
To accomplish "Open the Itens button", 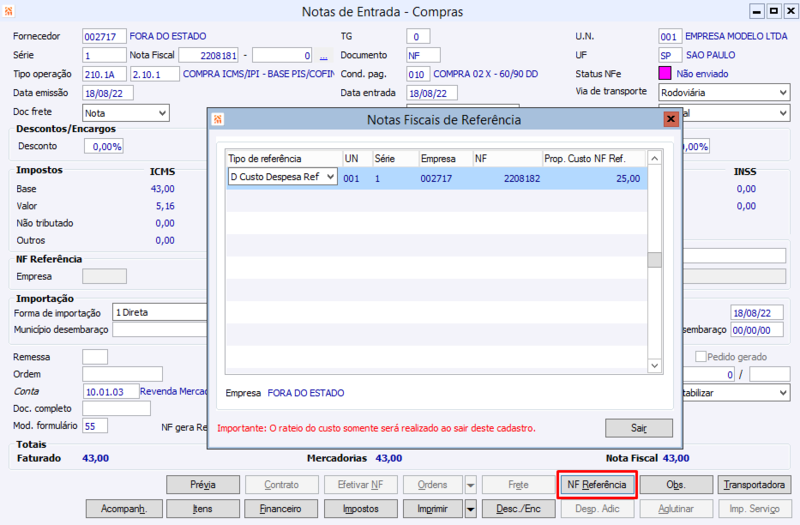I will (203, 509).
